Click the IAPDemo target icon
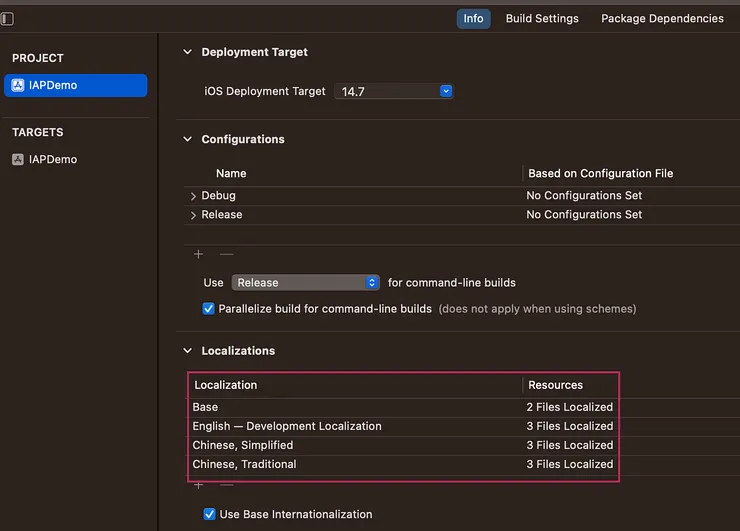740x531 pixels. pos(18,160)
